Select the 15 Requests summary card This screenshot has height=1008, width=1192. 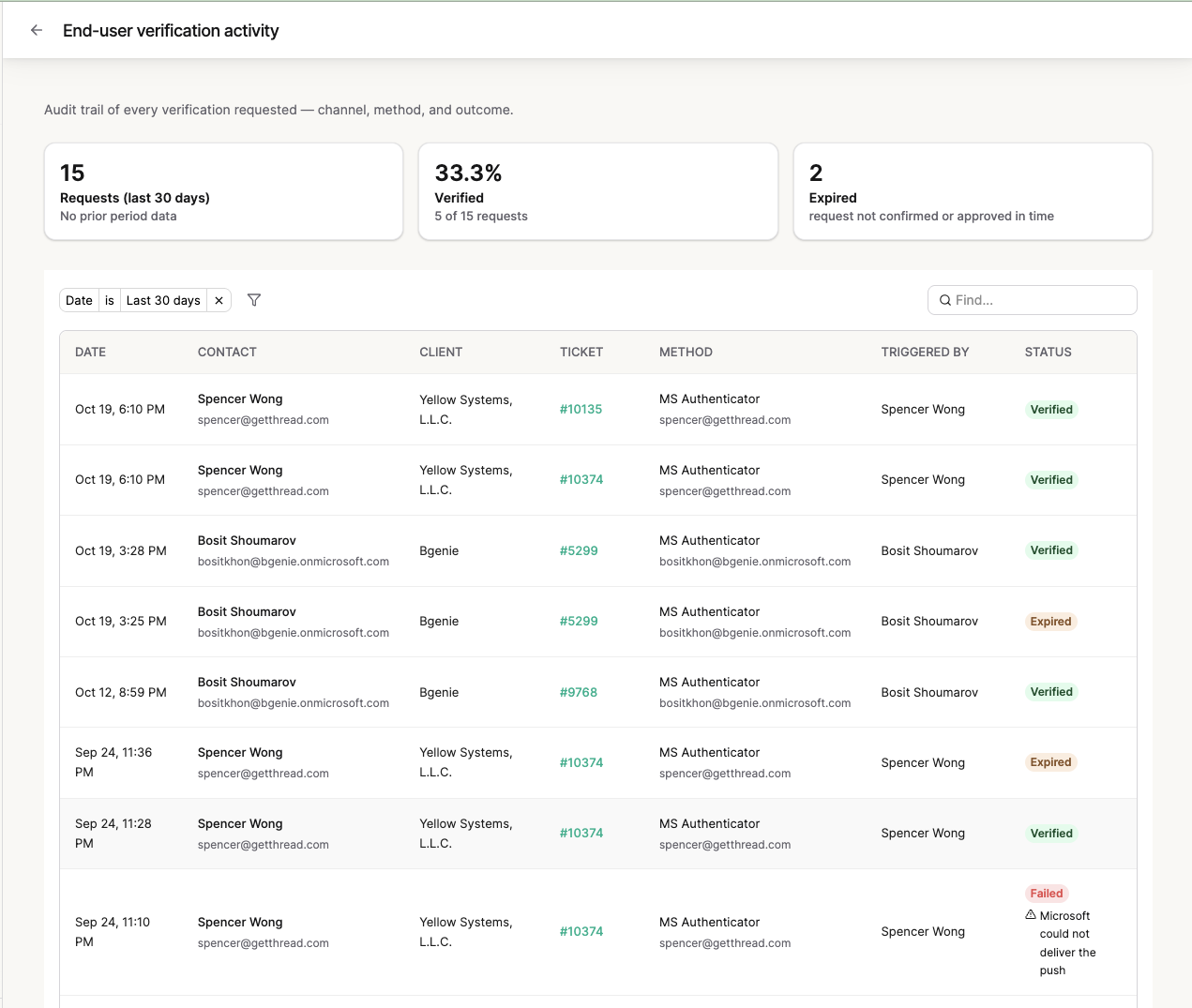(223, 191)
